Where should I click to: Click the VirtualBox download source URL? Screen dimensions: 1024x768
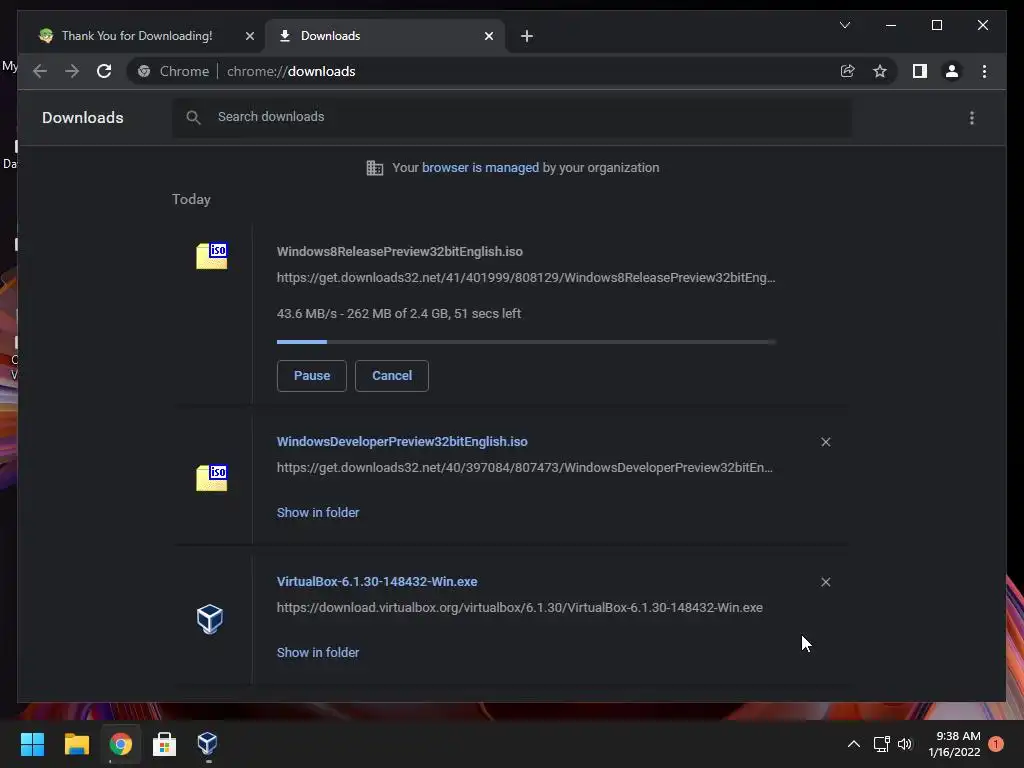(519, 607)
